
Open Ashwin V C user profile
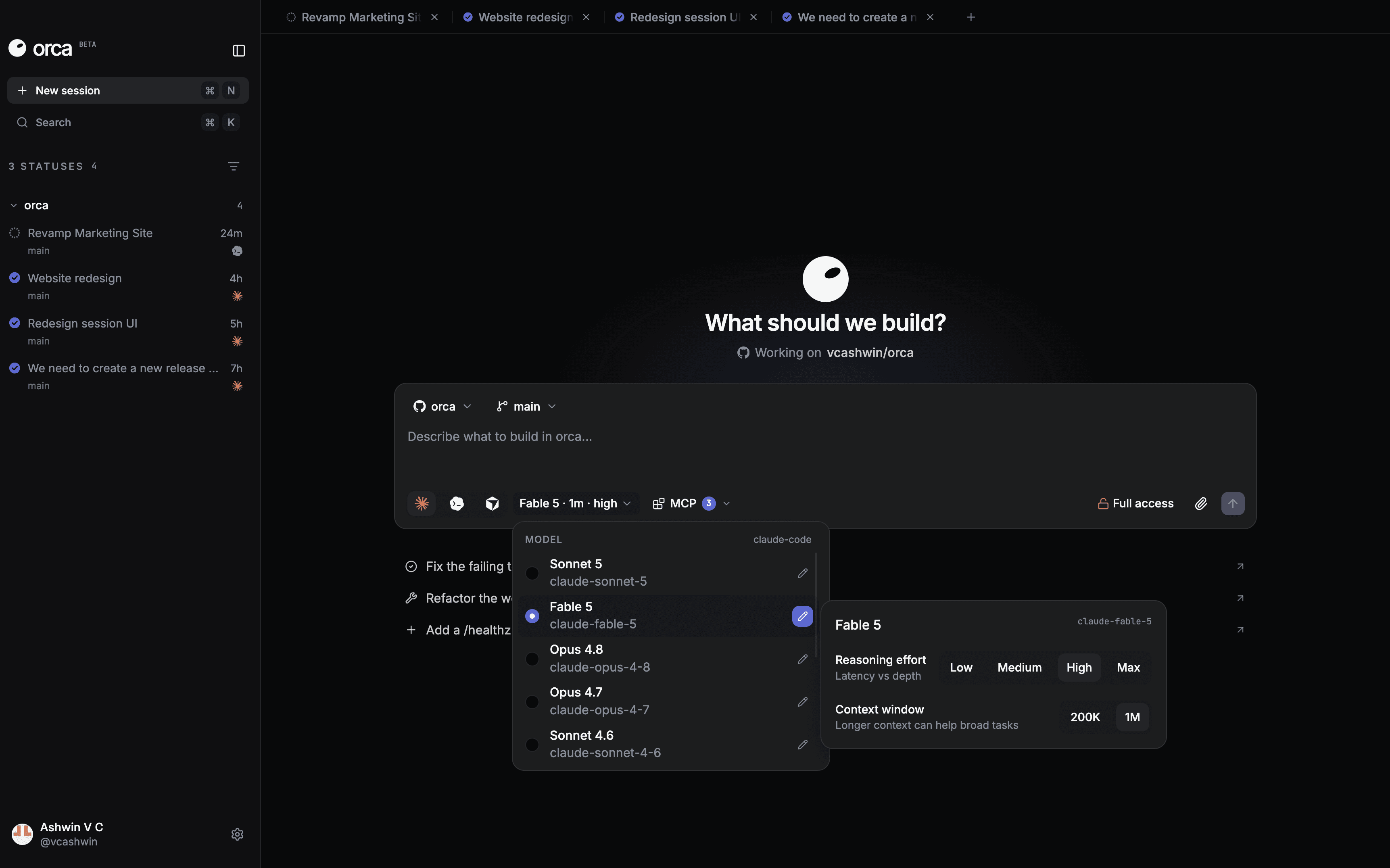coord(57,834)
